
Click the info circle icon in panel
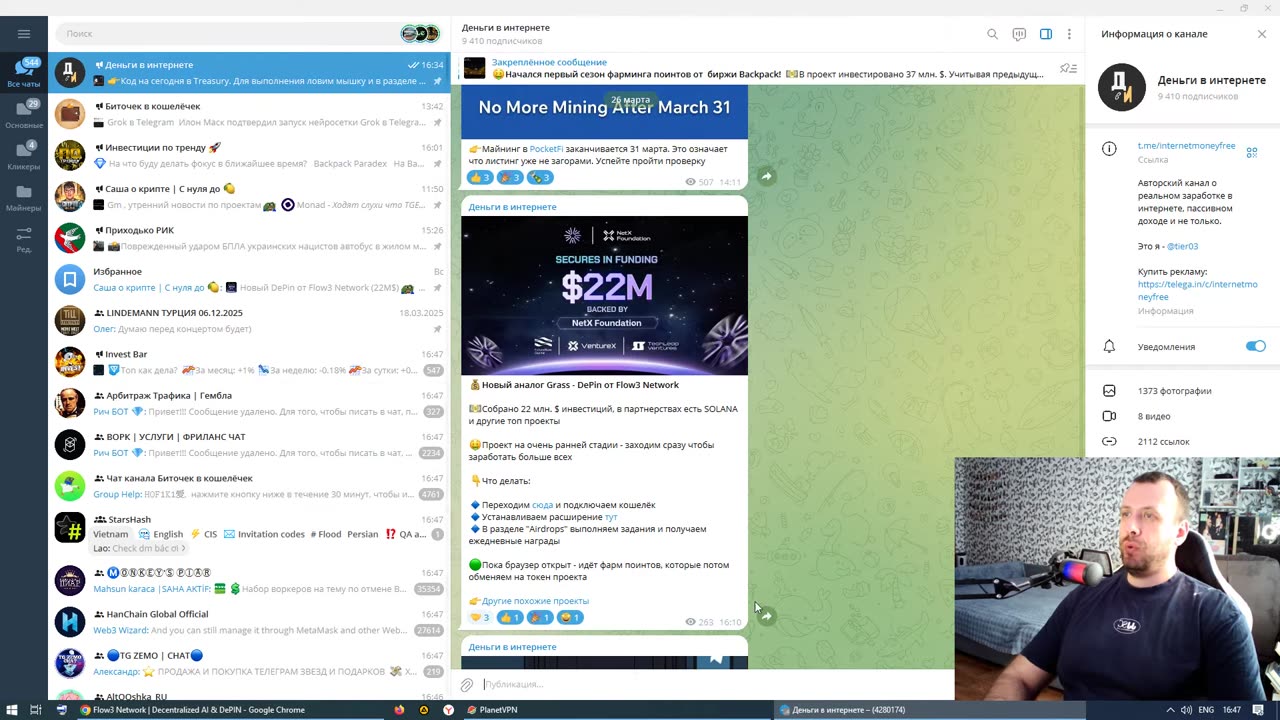(x=1109, y=149)
